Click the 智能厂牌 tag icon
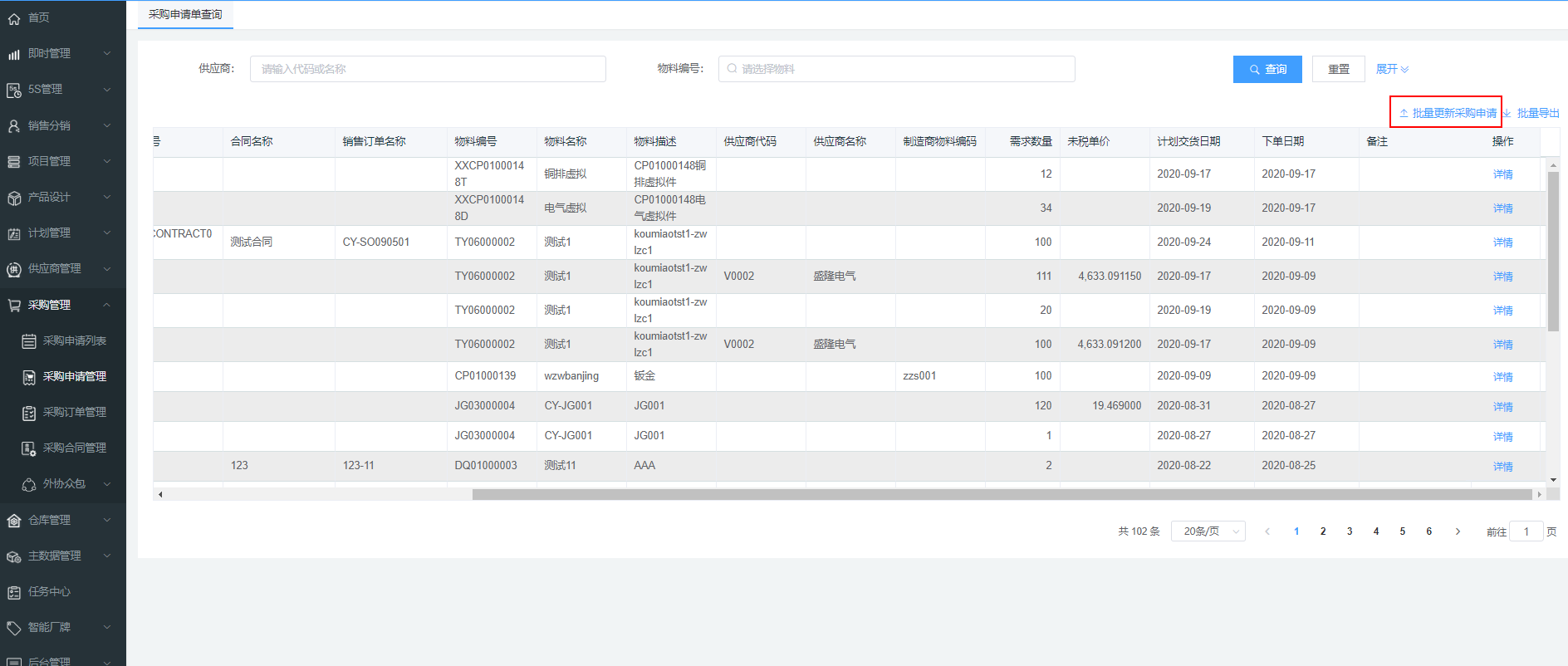 14,628
